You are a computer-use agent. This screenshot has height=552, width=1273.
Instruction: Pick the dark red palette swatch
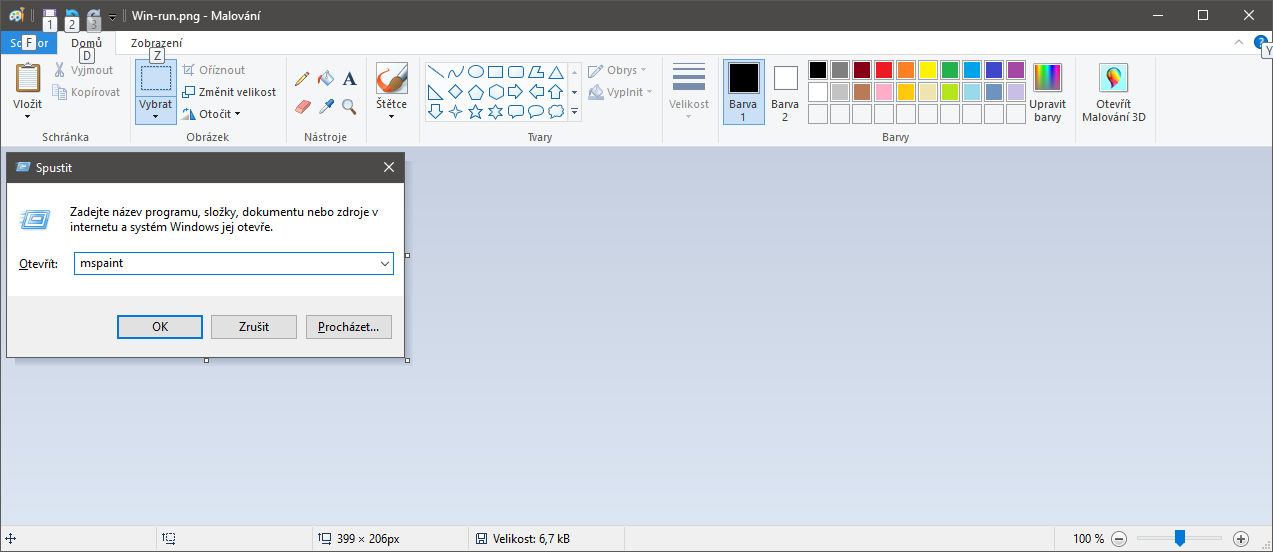click(862, 70)
